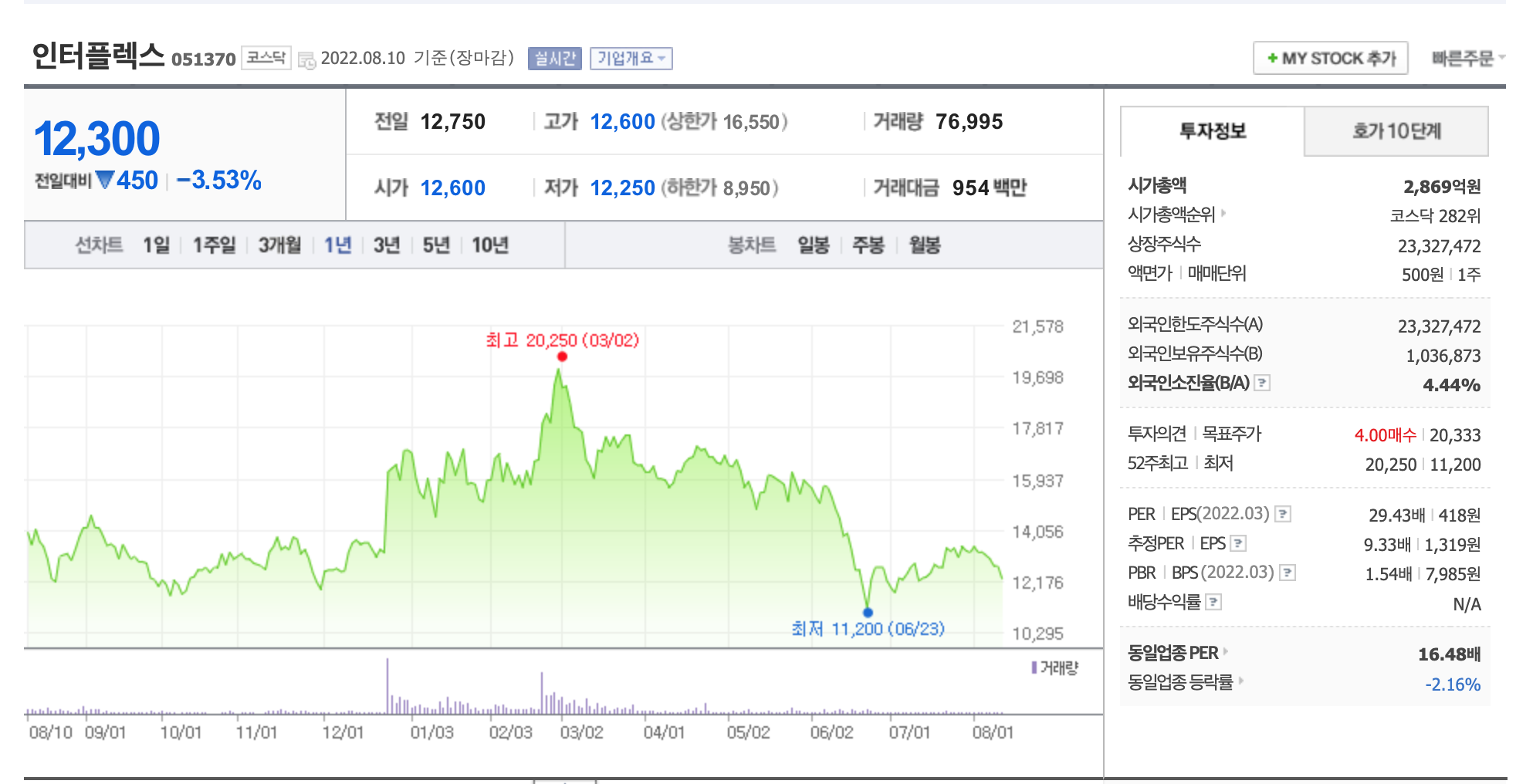Add stock via MY STOCK 추가 button
Viewport: 1516px width, 784px height.
pos(1330,58)
